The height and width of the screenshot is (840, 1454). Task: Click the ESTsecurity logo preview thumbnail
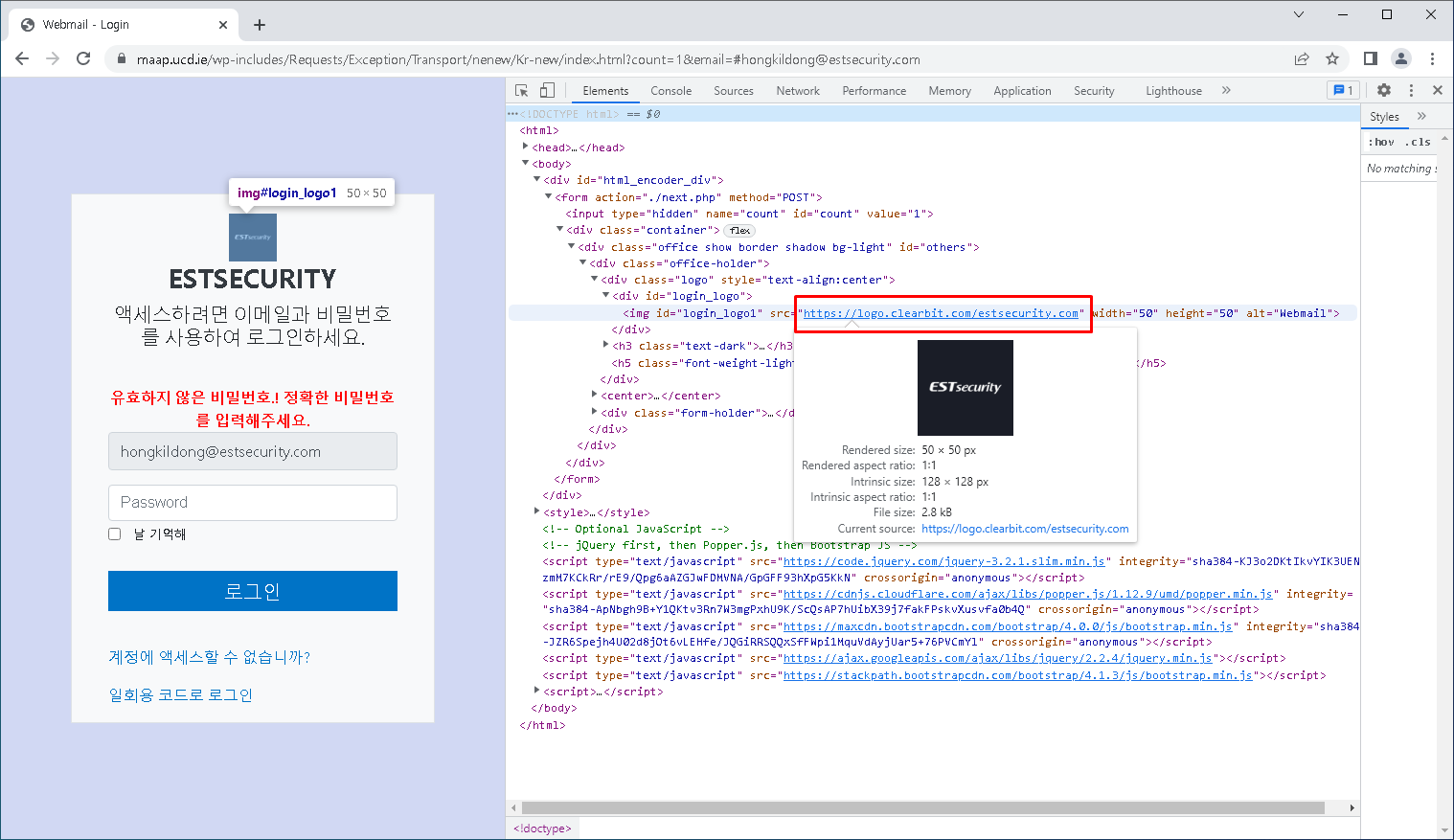965,388
